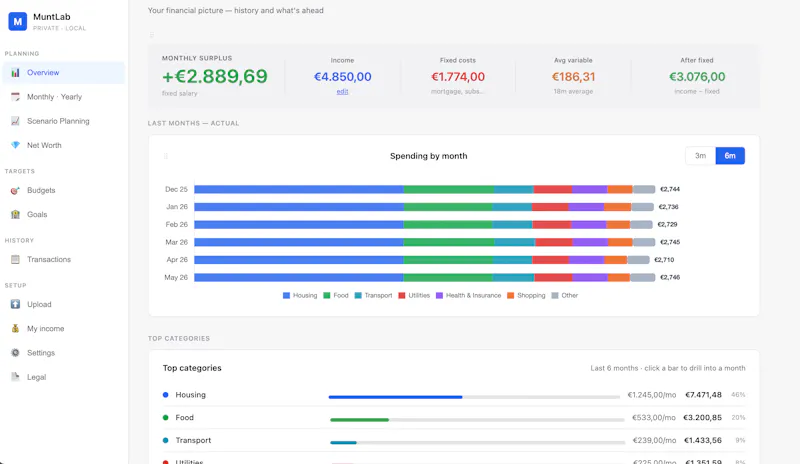This screenshot has width=800, height=464.
Task: Toggle Housing in the chart legend
Action: [300, 295]
